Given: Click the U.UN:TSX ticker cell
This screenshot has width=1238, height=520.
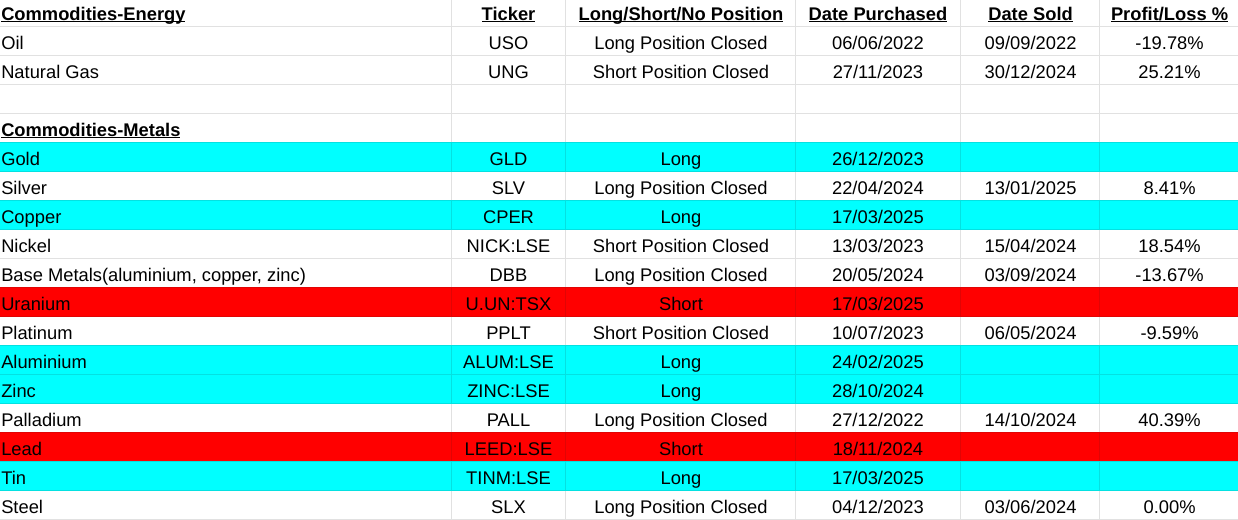Looking at the screenshot, I should (x=508, y=304).
